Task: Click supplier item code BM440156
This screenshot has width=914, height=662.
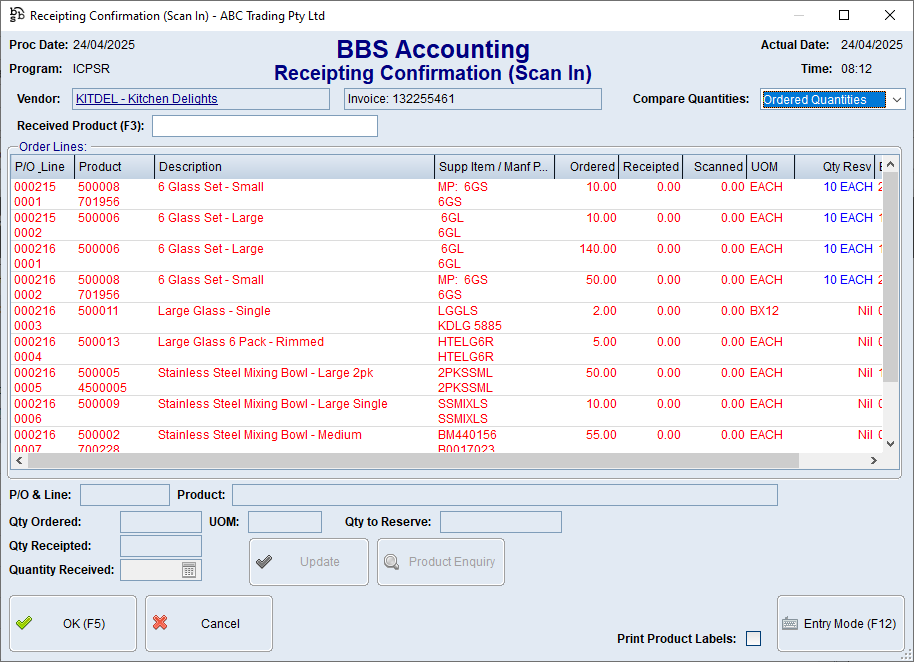Action: click(467, 435)
